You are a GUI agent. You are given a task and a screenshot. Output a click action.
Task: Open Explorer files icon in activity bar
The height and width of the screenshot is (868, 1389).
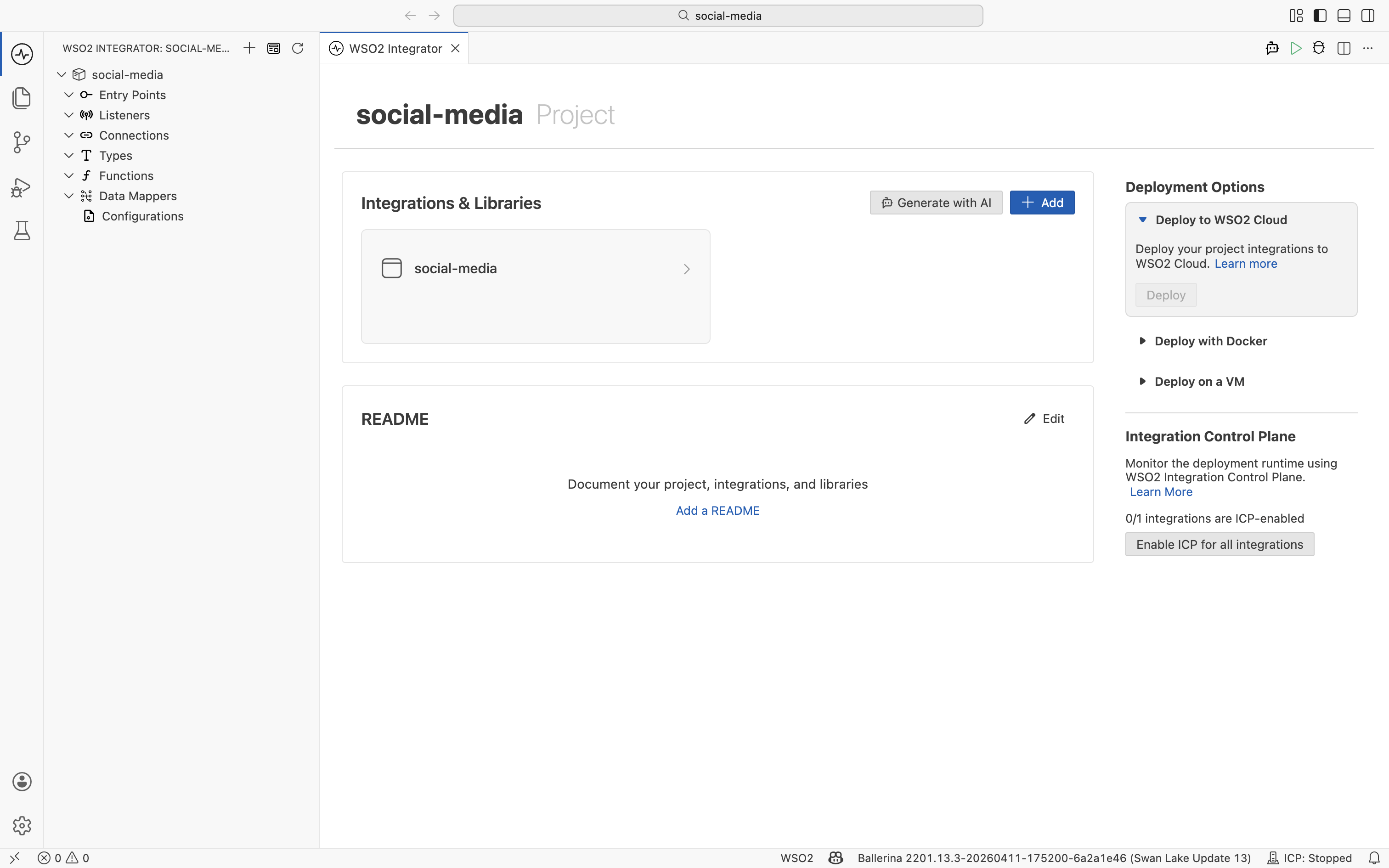pos(22,98)
